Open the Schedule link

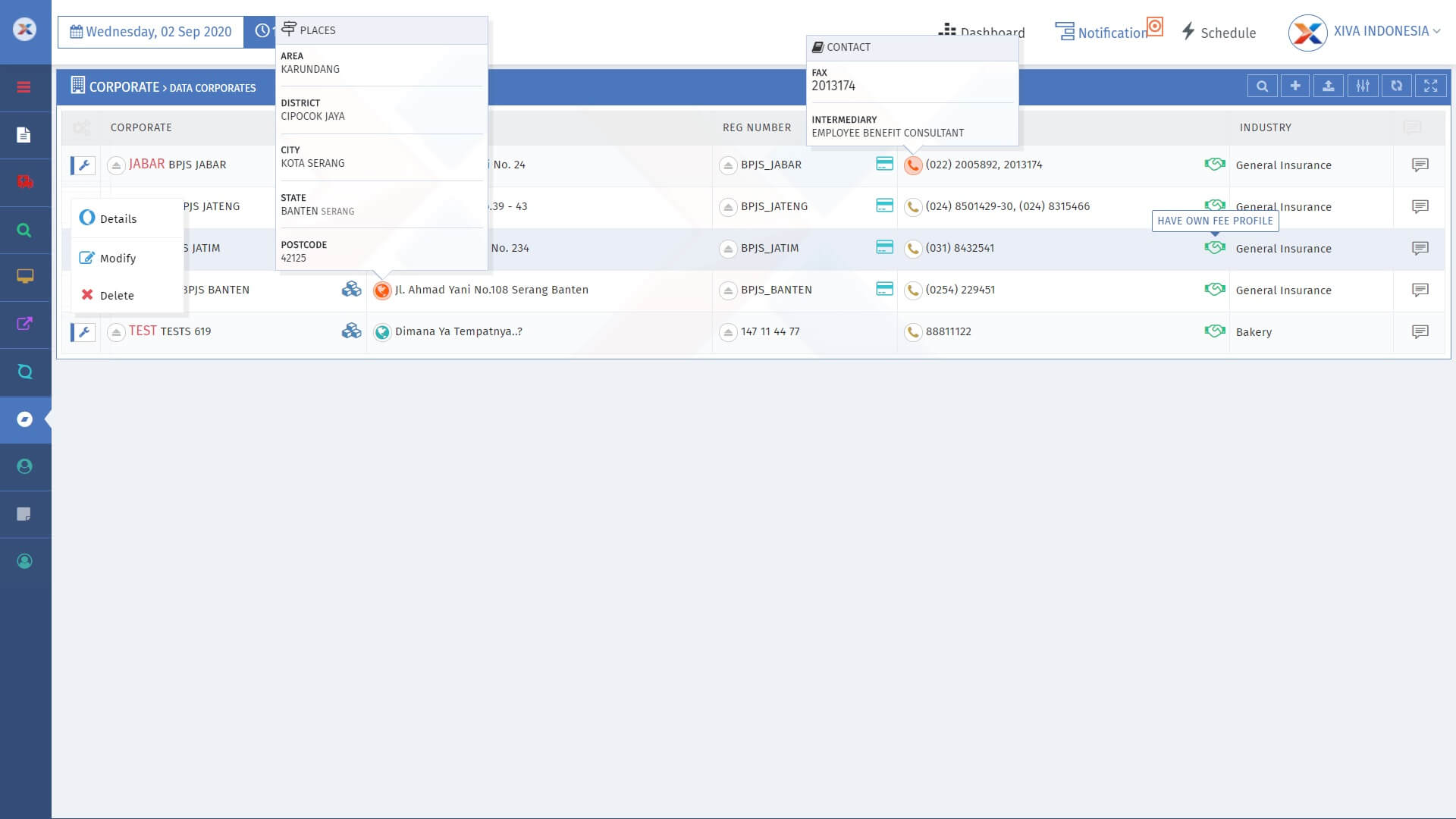(x=1219, y=33)
